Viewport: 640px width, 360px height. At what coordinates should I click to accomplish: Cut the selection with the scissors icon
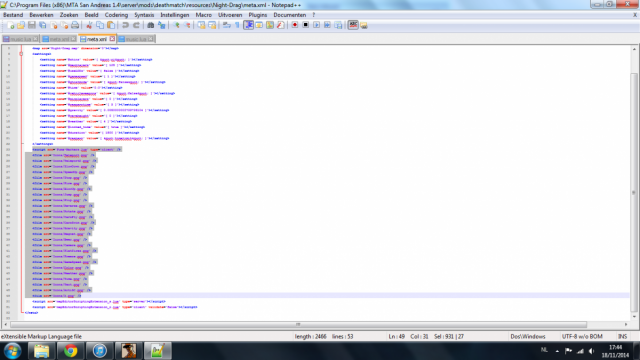coord(89,25)
